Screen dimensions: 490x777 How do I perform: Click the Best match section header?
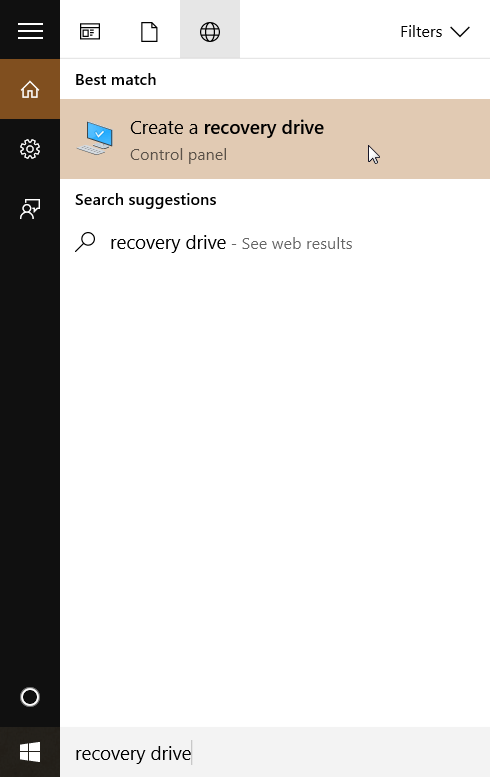point(115,80)
